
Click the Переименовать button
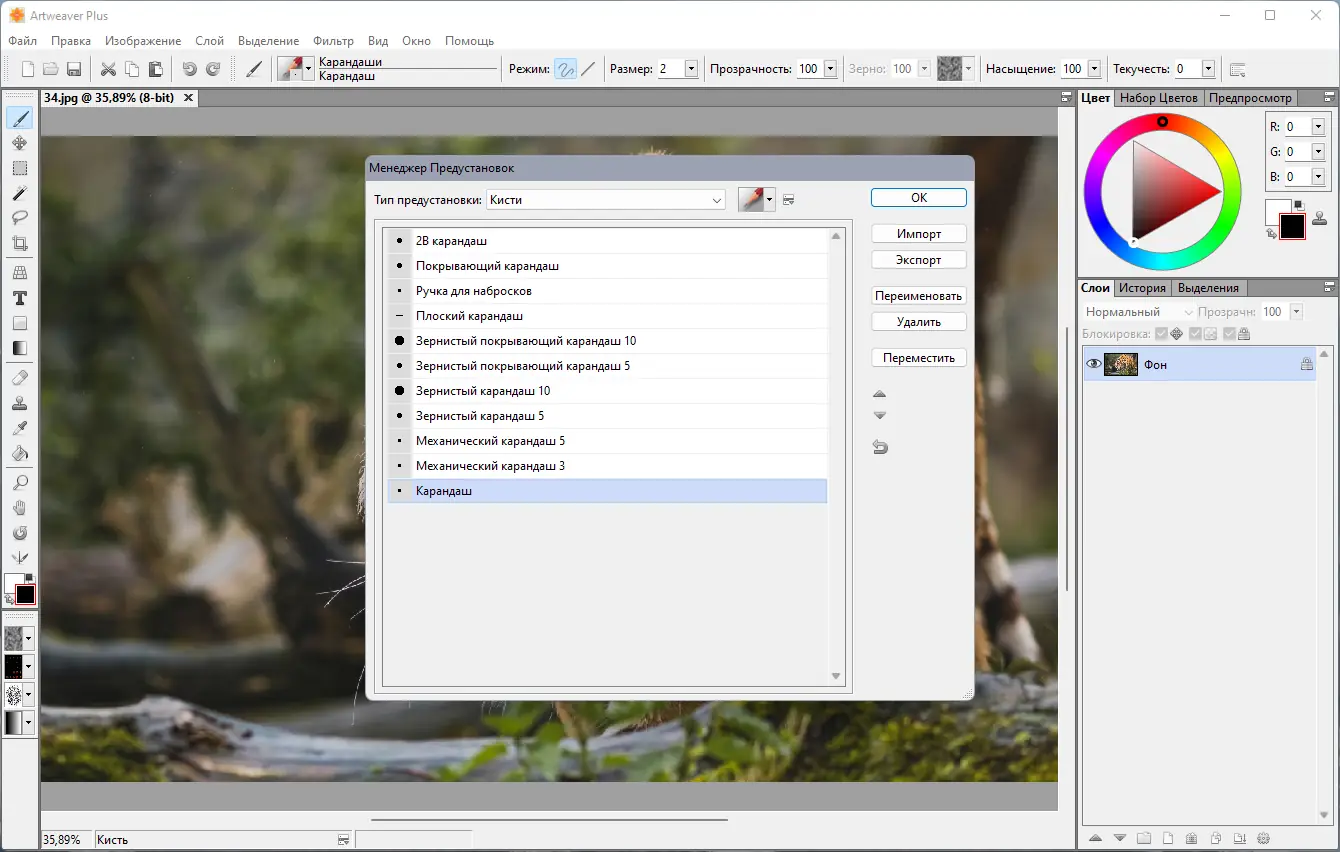click(x=918, y=295)
